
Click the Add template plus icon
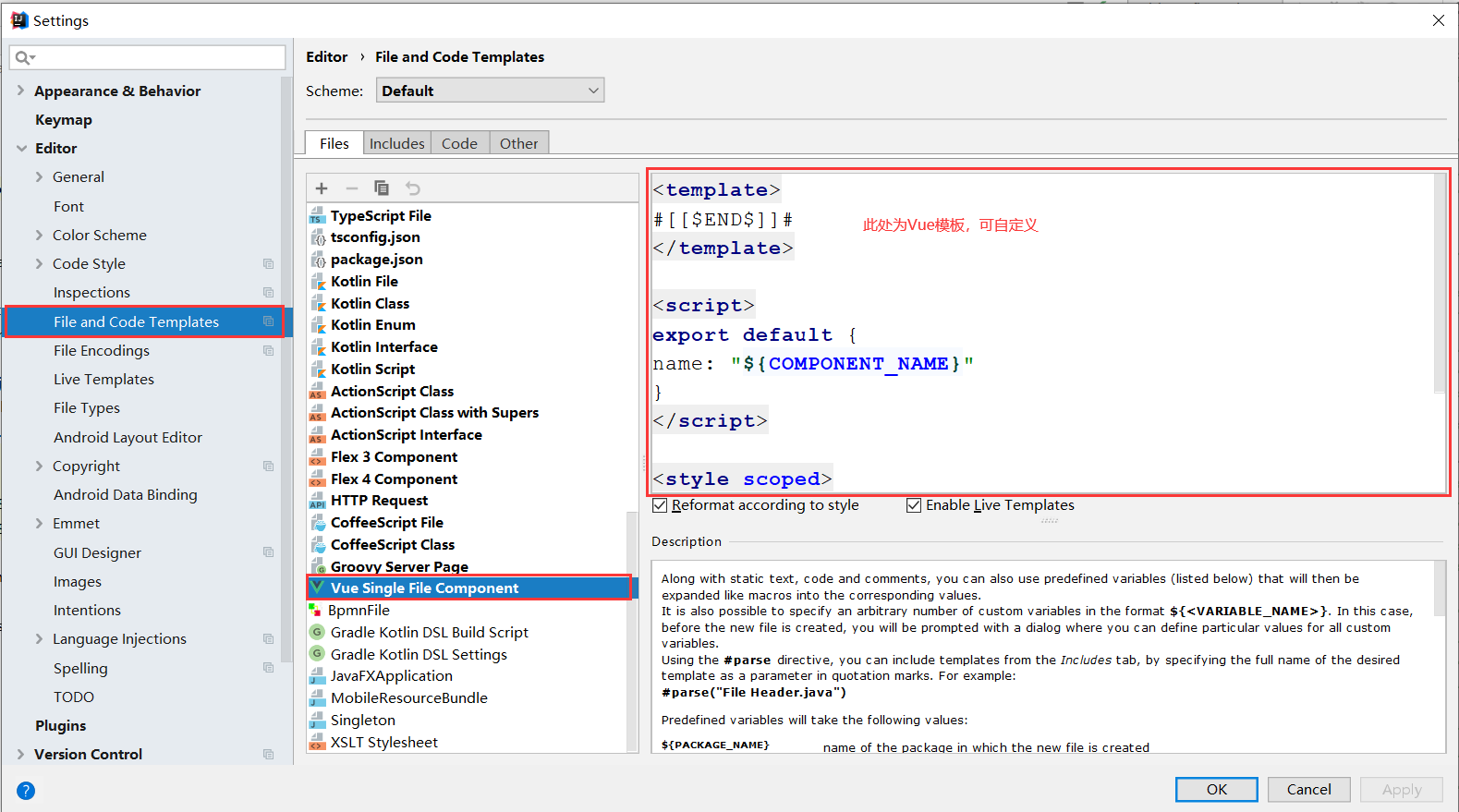click(x=322, y=188)
